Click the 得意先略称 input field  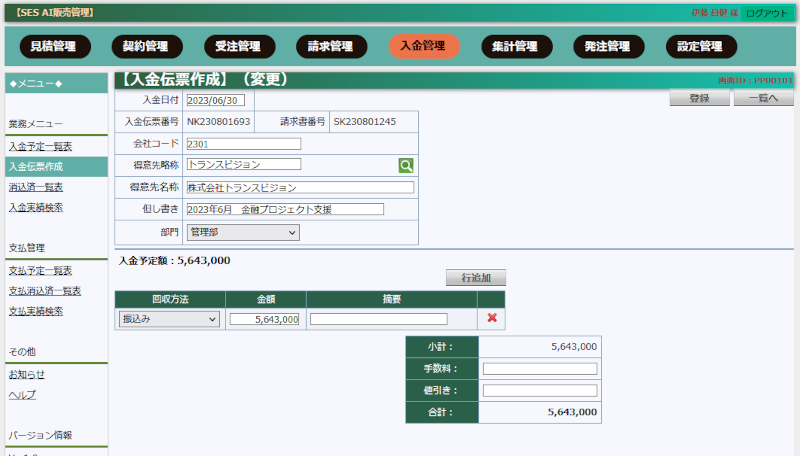(x=244, y=164)
